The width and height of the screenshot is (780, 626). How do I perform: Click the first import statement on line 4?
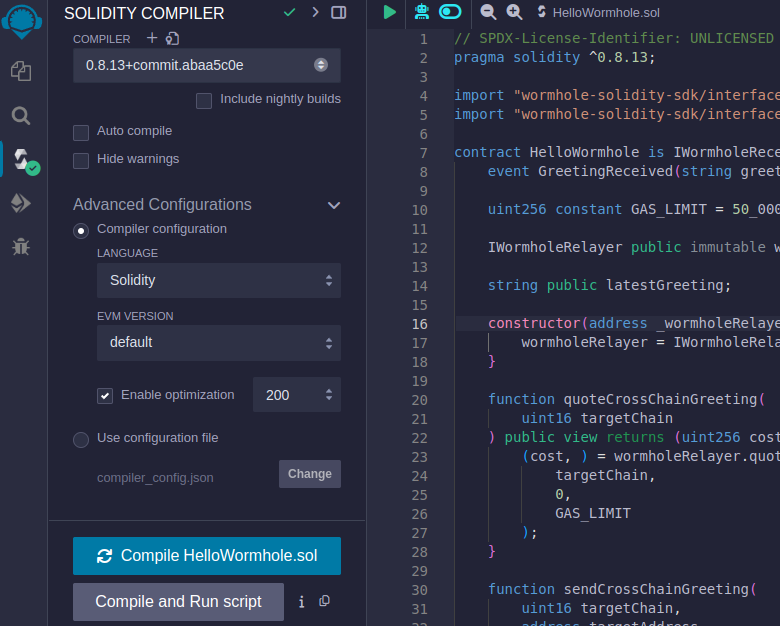(x=617, y=95)
